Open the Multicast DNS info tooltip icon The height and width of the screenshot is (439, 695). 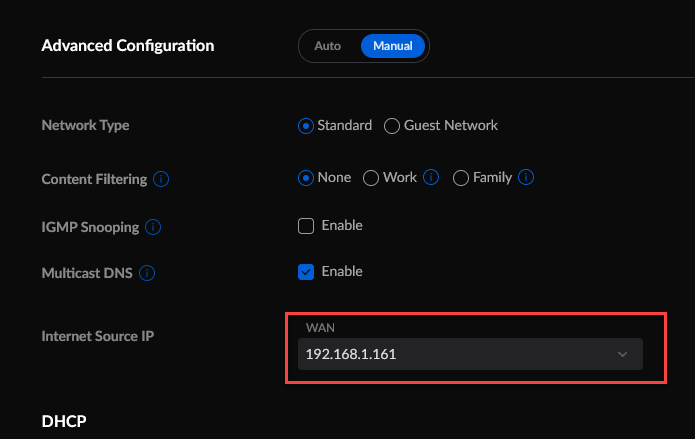[146, 273]
